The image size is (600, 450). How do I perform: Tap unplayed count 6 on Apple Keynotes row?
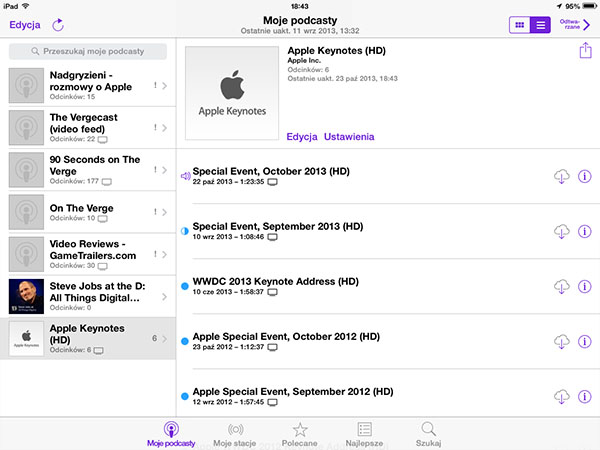pos(155,338)
